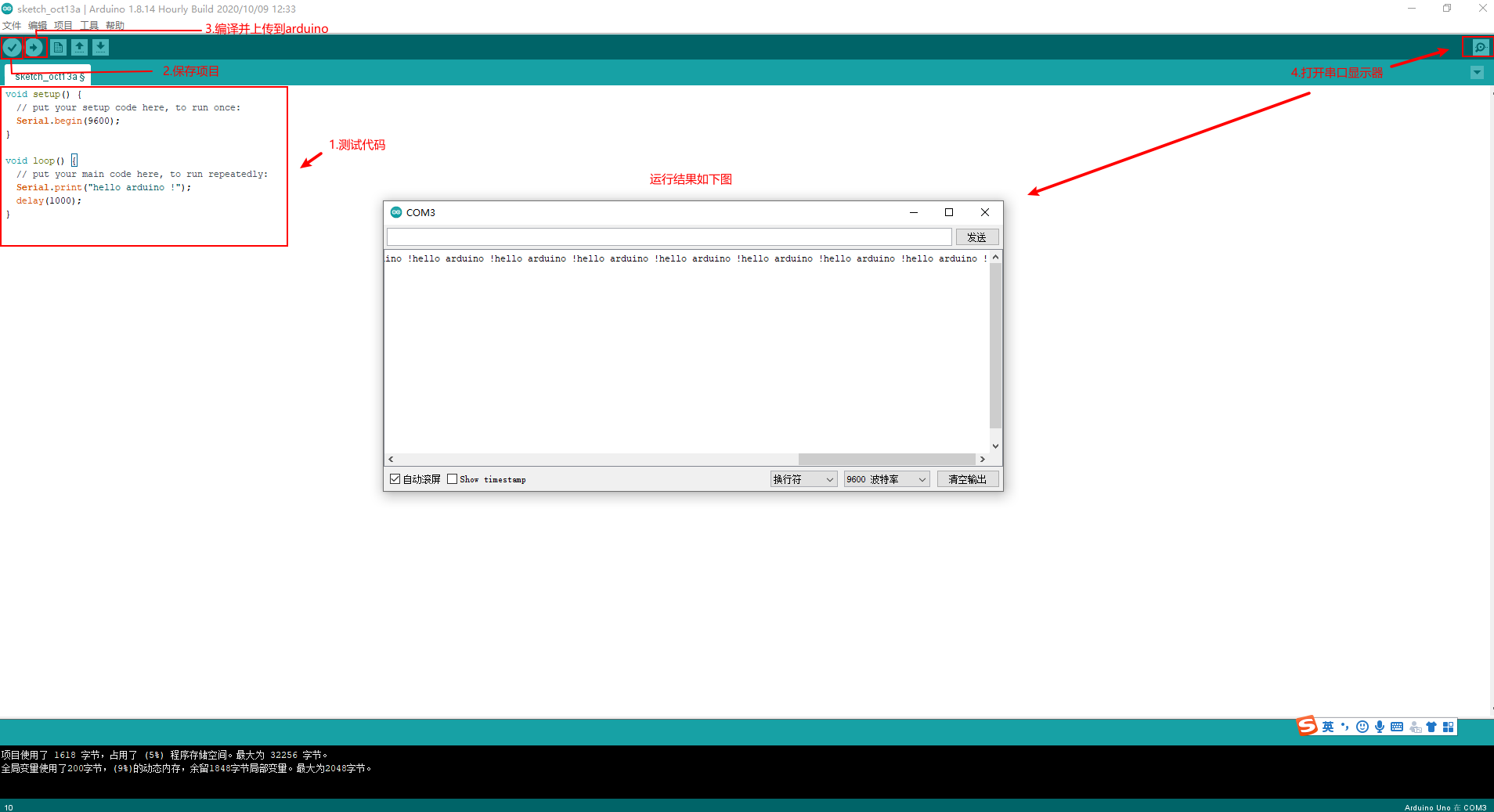This screenshot has width=1494, height=812.
Task: Enable the Show timestamp checkbox
Action: pos(452,479)
